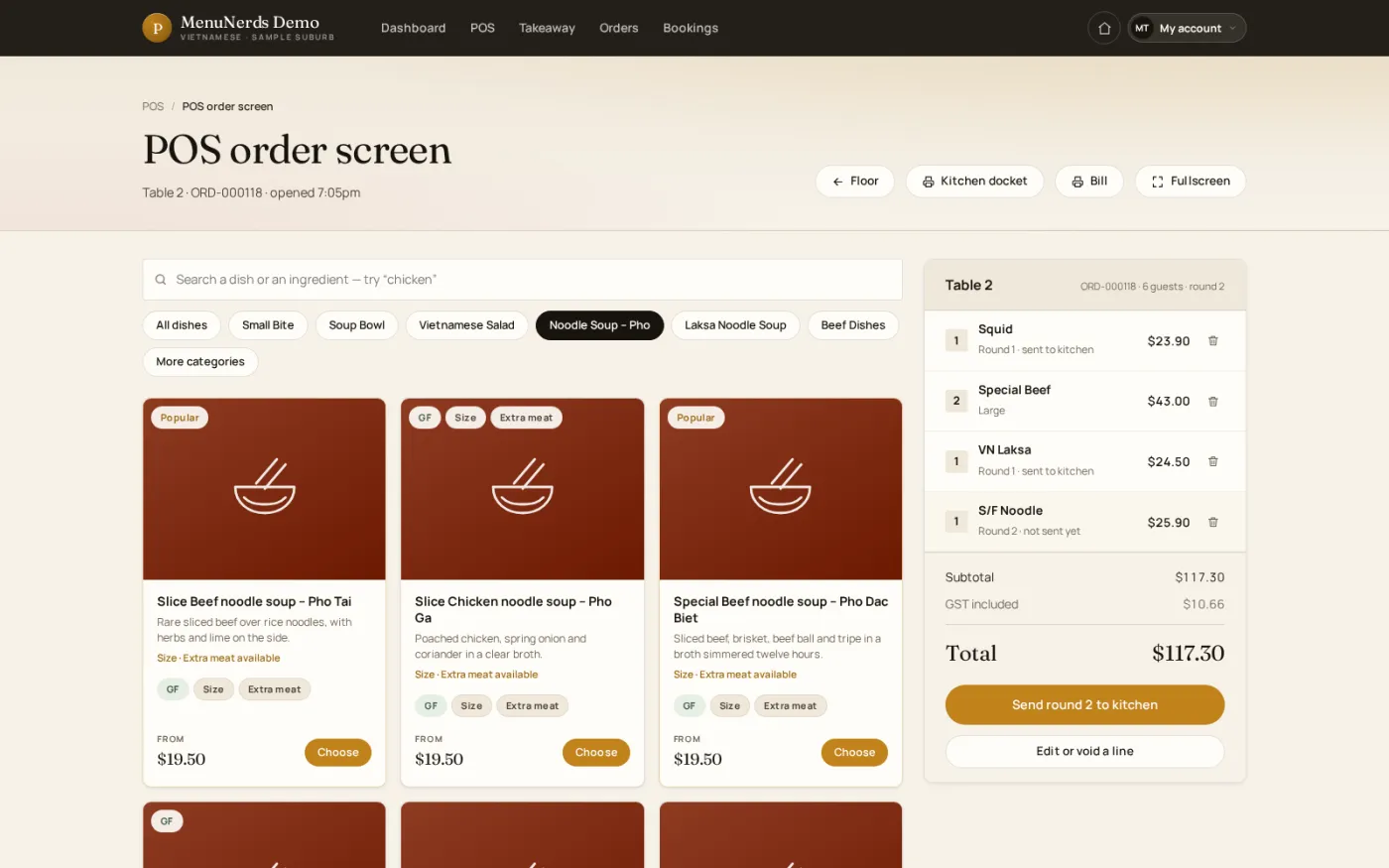Switch to the Orders page
Viewport: 1389px width, 868px height.
(619, 28)
